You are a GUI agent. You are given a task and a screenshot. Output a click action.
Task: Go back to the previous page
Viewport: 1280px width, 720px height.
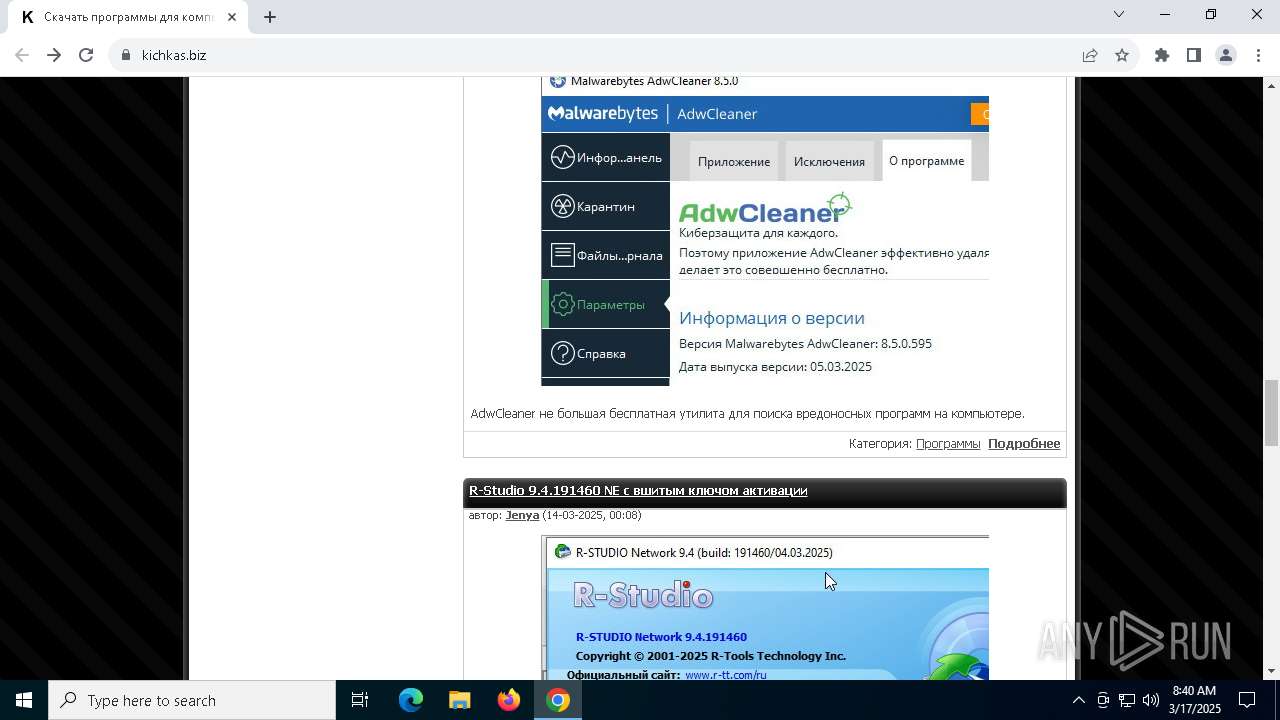(22, 55)
